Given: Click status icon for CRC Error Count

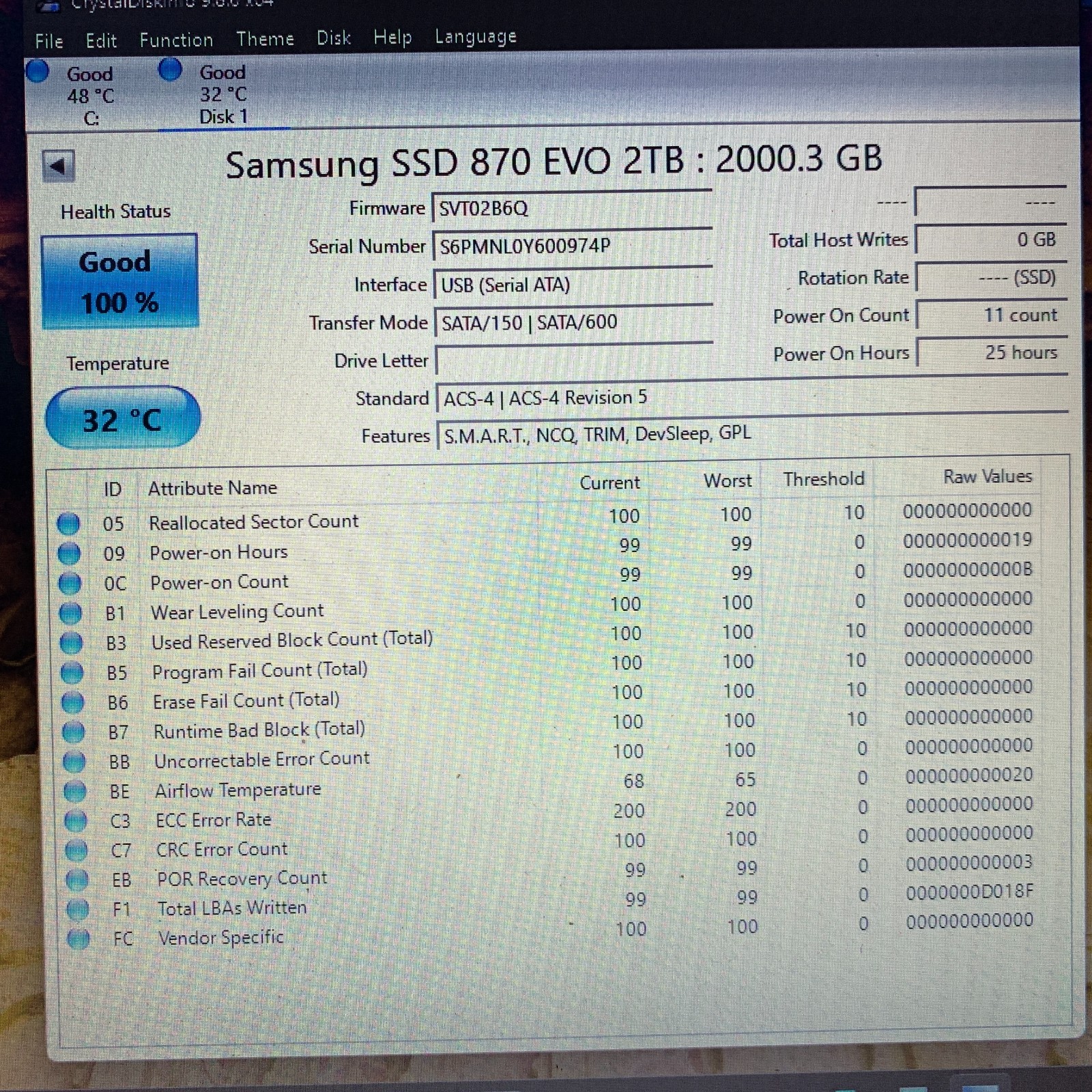Looking at the screenshot, I should [x=76, y=850].
